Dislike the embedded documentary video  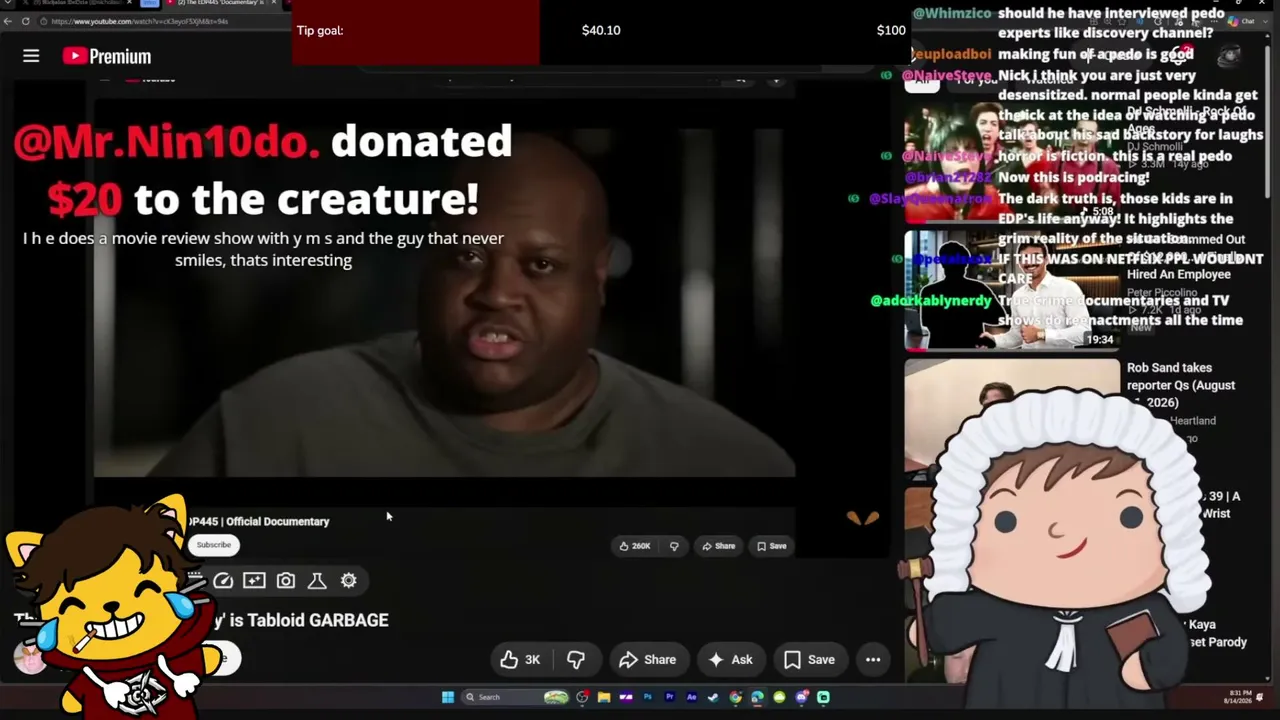(x=674, y=546)
